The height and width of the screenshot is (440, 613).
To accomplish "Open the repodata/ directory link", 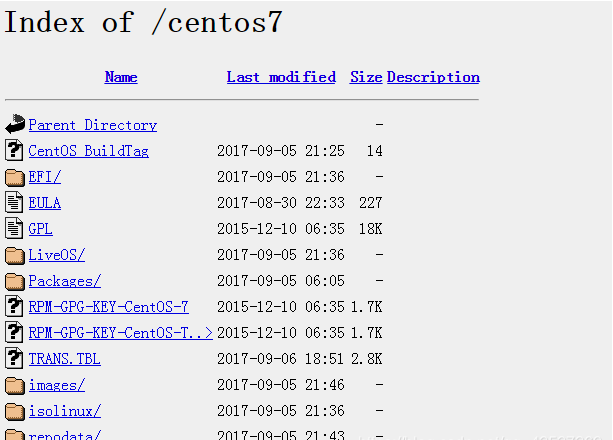I will tap(65, 435).
